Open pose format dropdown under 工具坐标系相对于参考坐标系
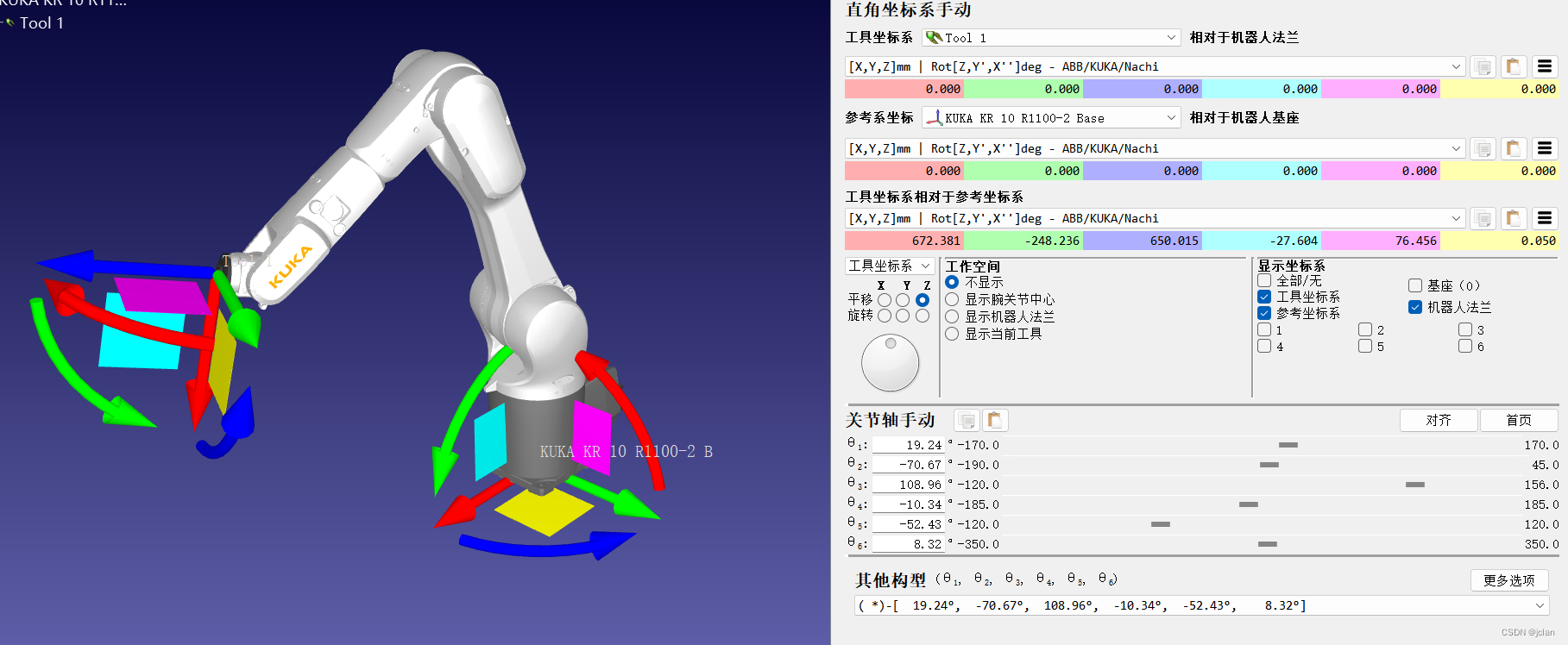 tap(1155, 218)
